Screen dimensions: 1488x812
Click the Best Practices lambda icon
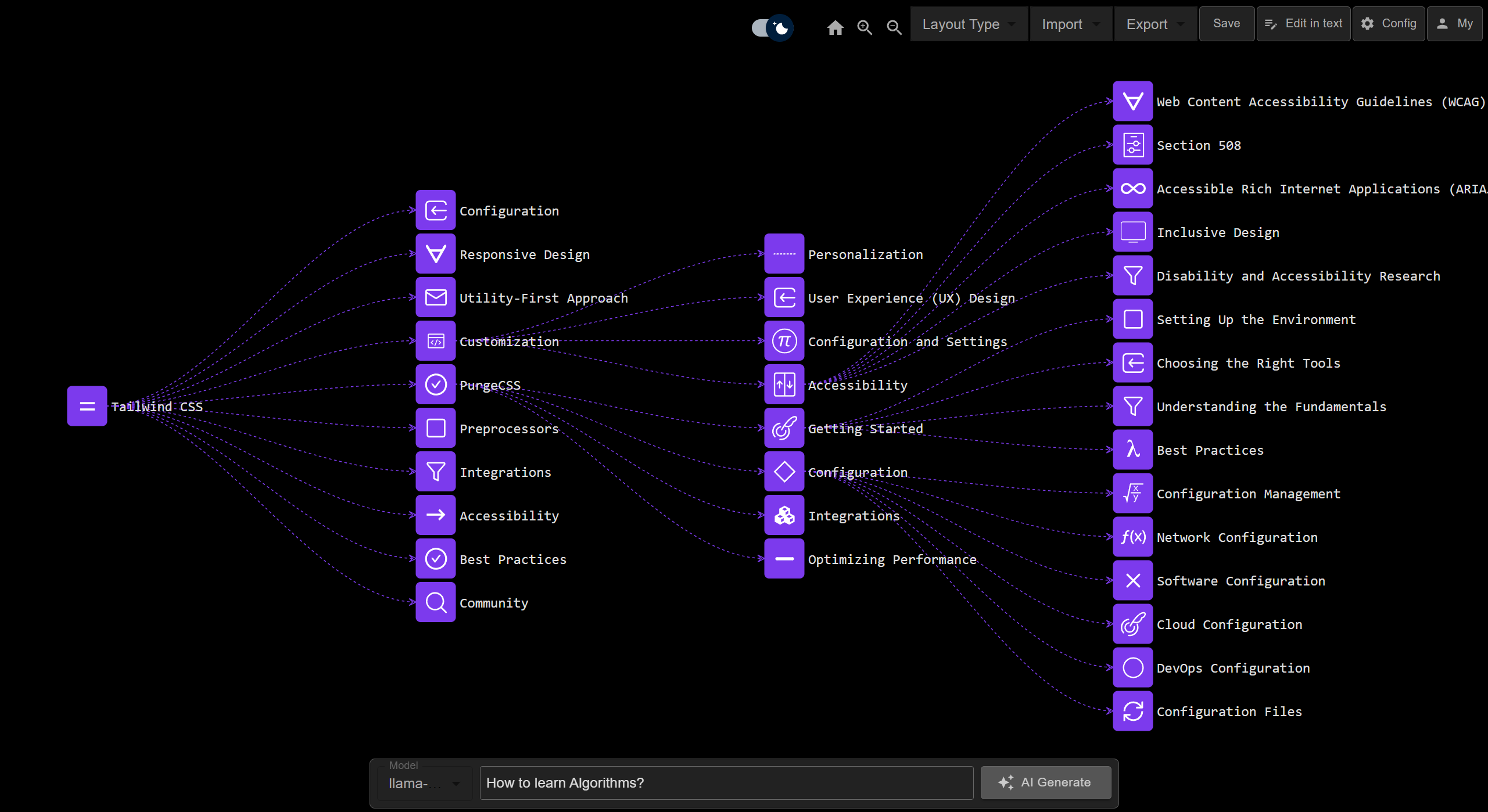(x=1133, y=450)
